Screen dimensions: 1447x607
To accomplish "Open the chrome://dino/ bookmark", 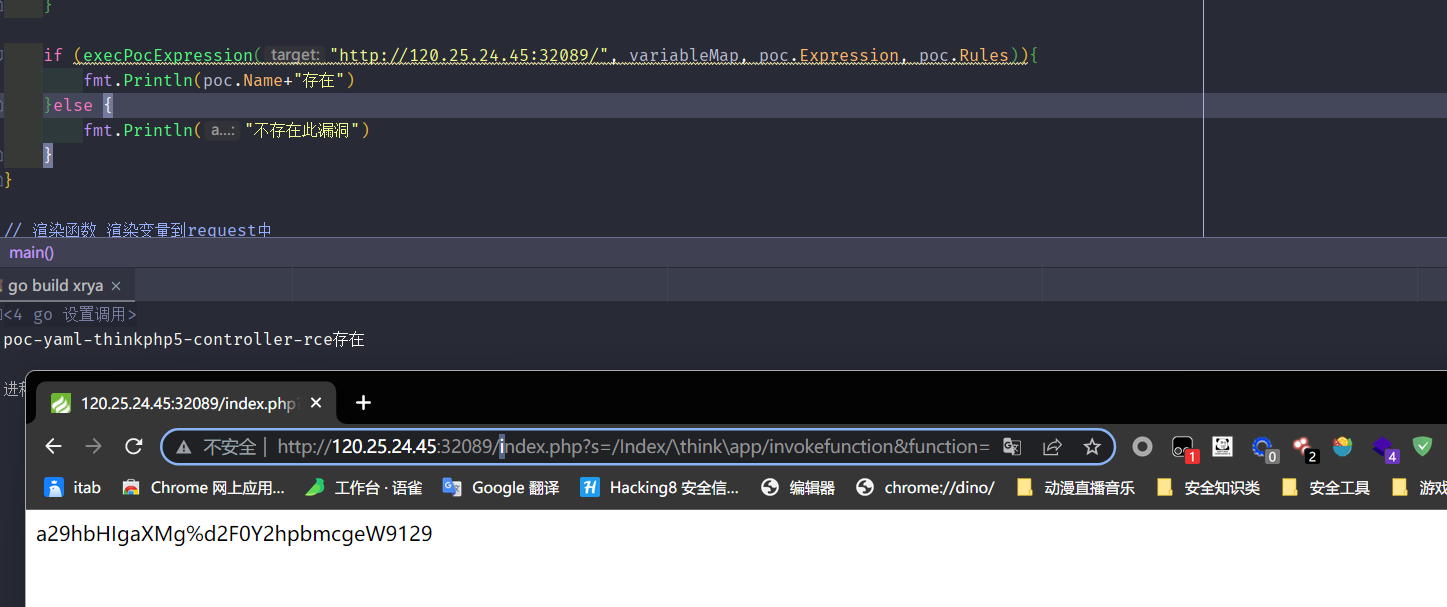I will click(925, 487).
